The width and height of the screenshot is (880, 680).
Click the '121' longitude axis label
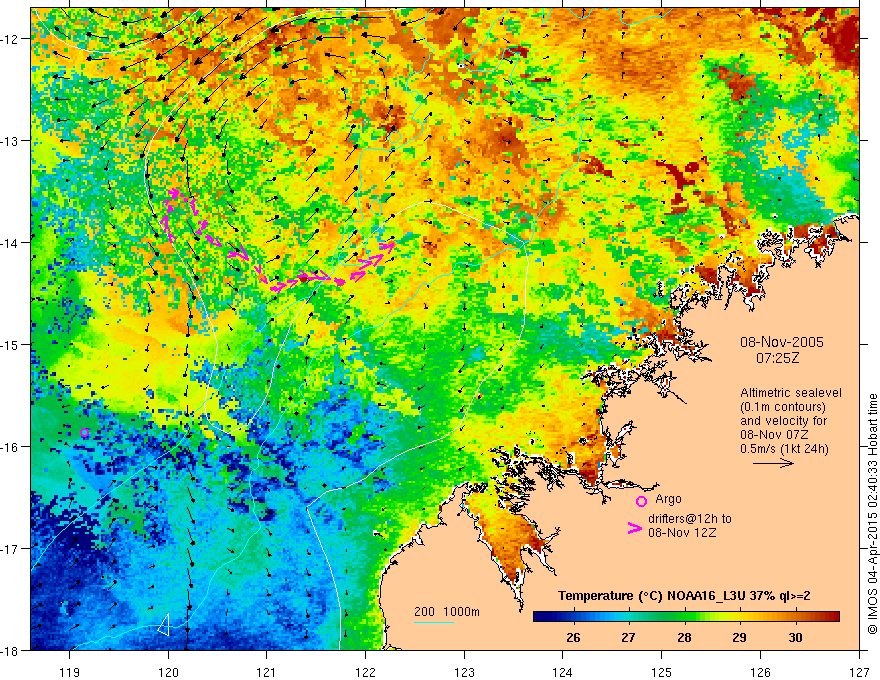point(267,672)
